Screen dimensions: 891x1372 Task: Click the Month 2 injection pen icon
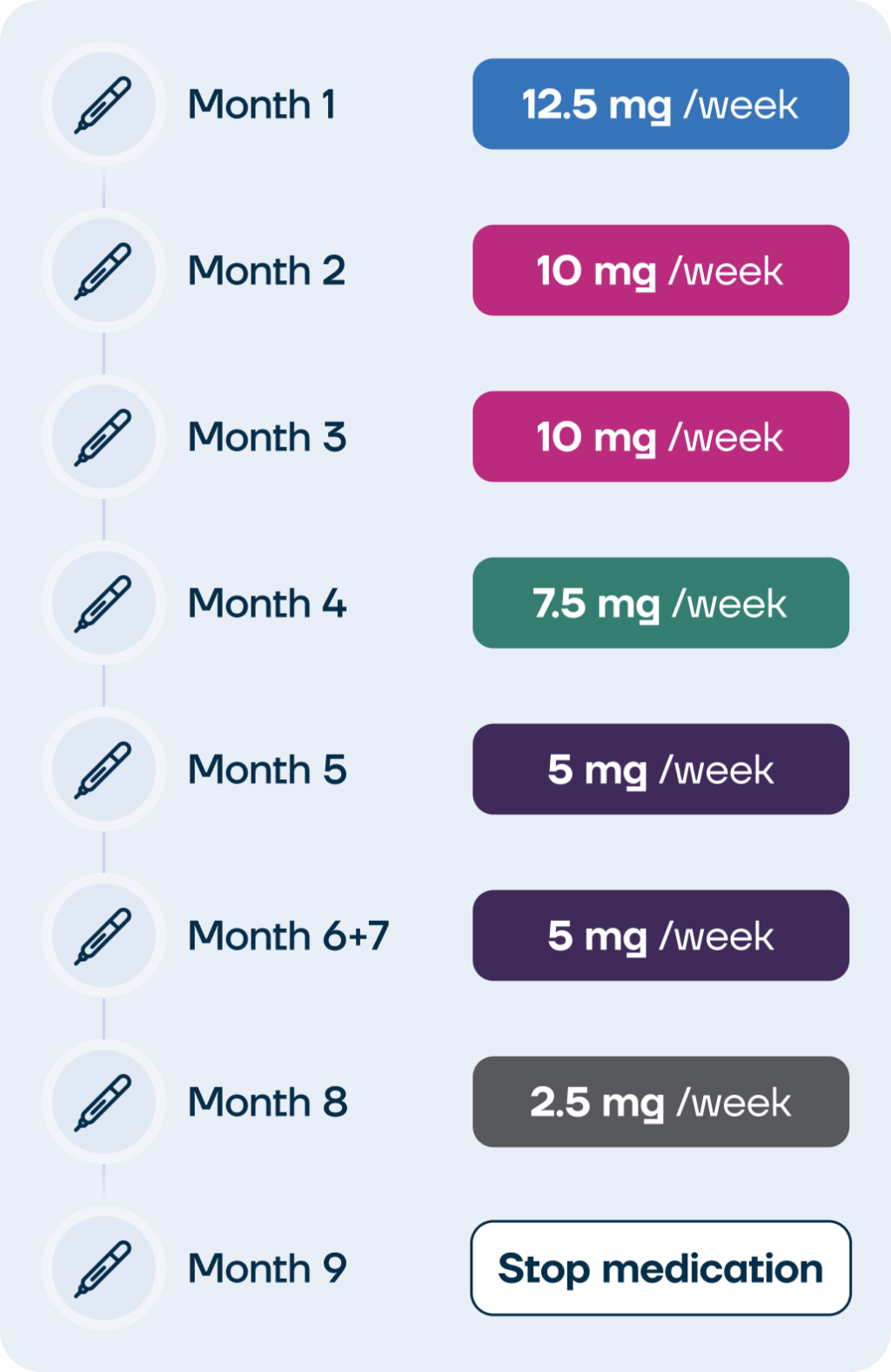104,271
